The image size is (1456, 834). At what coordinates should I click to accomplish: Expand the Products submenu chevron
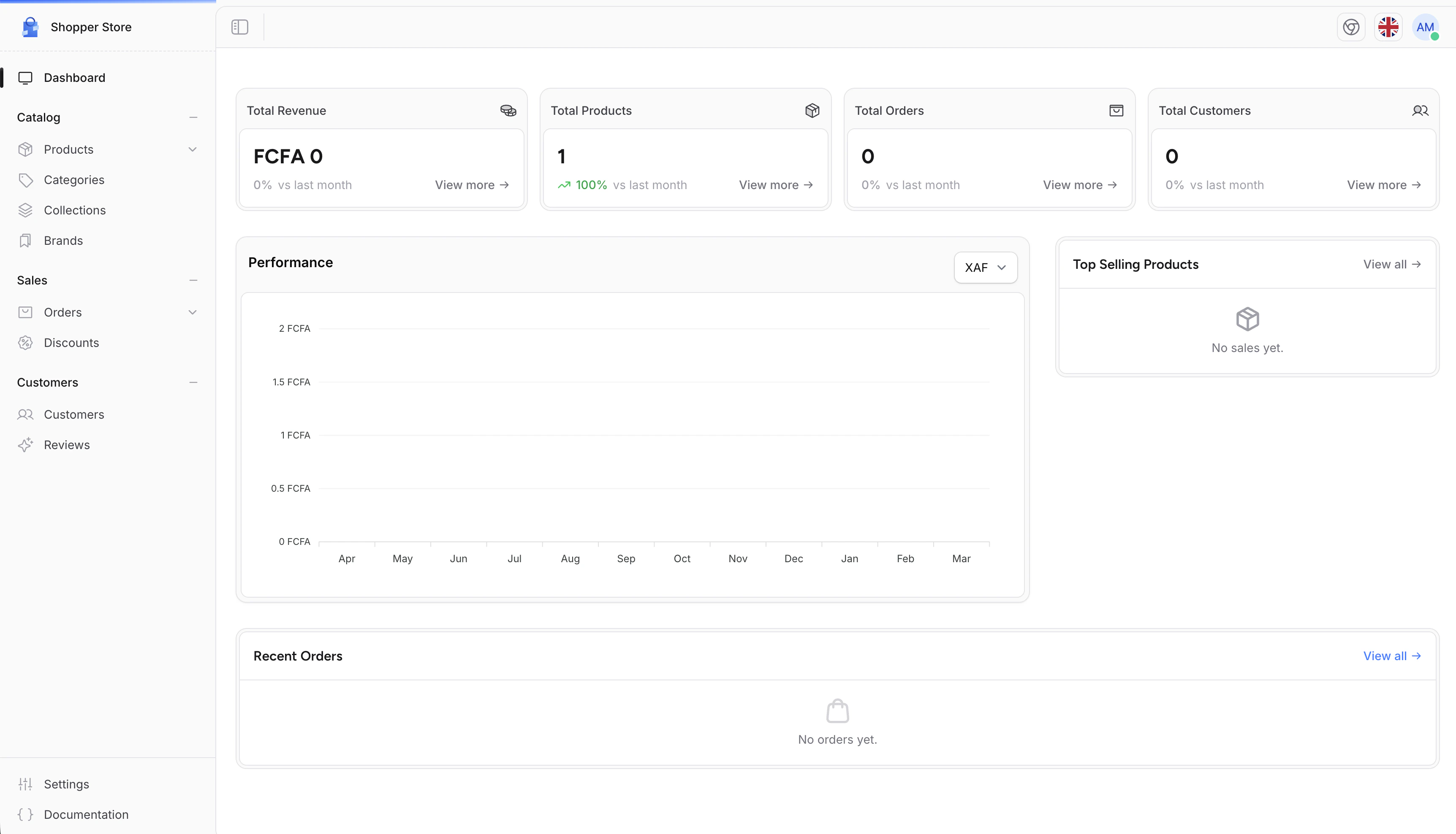pyautogui.click(x=193, y=149)
